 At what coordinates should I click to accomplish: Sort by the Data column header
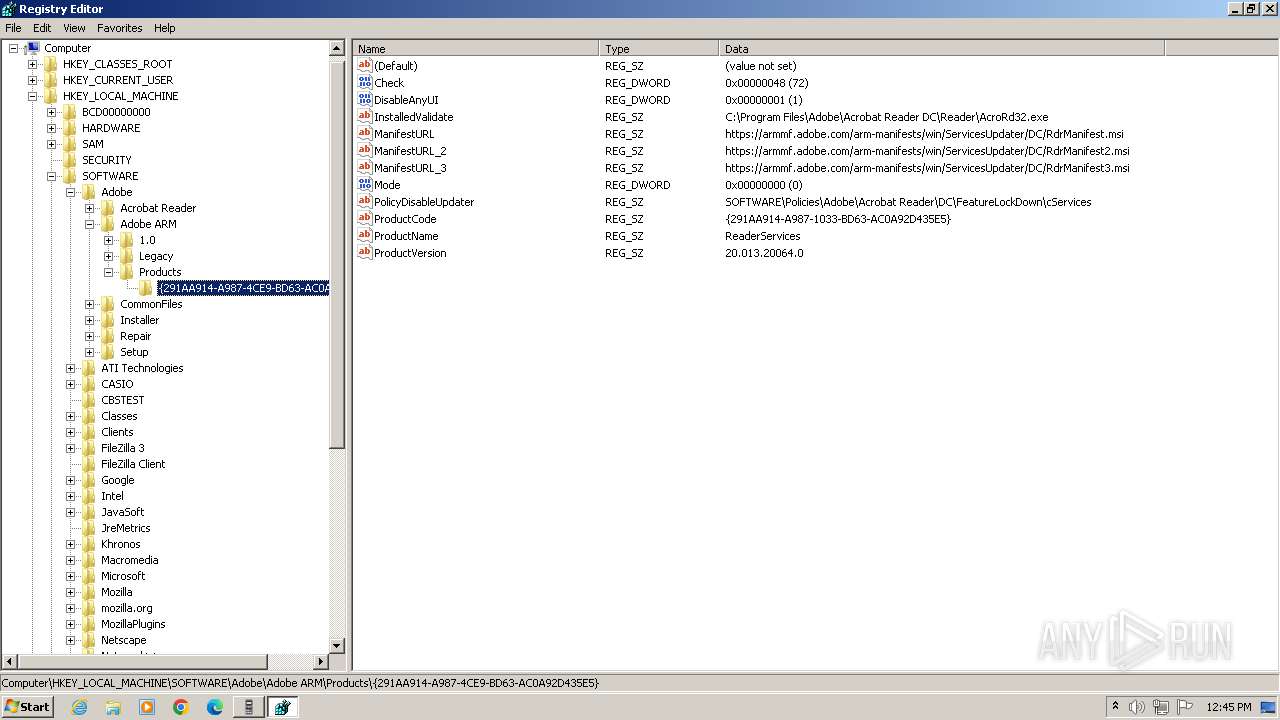point(942,48)
